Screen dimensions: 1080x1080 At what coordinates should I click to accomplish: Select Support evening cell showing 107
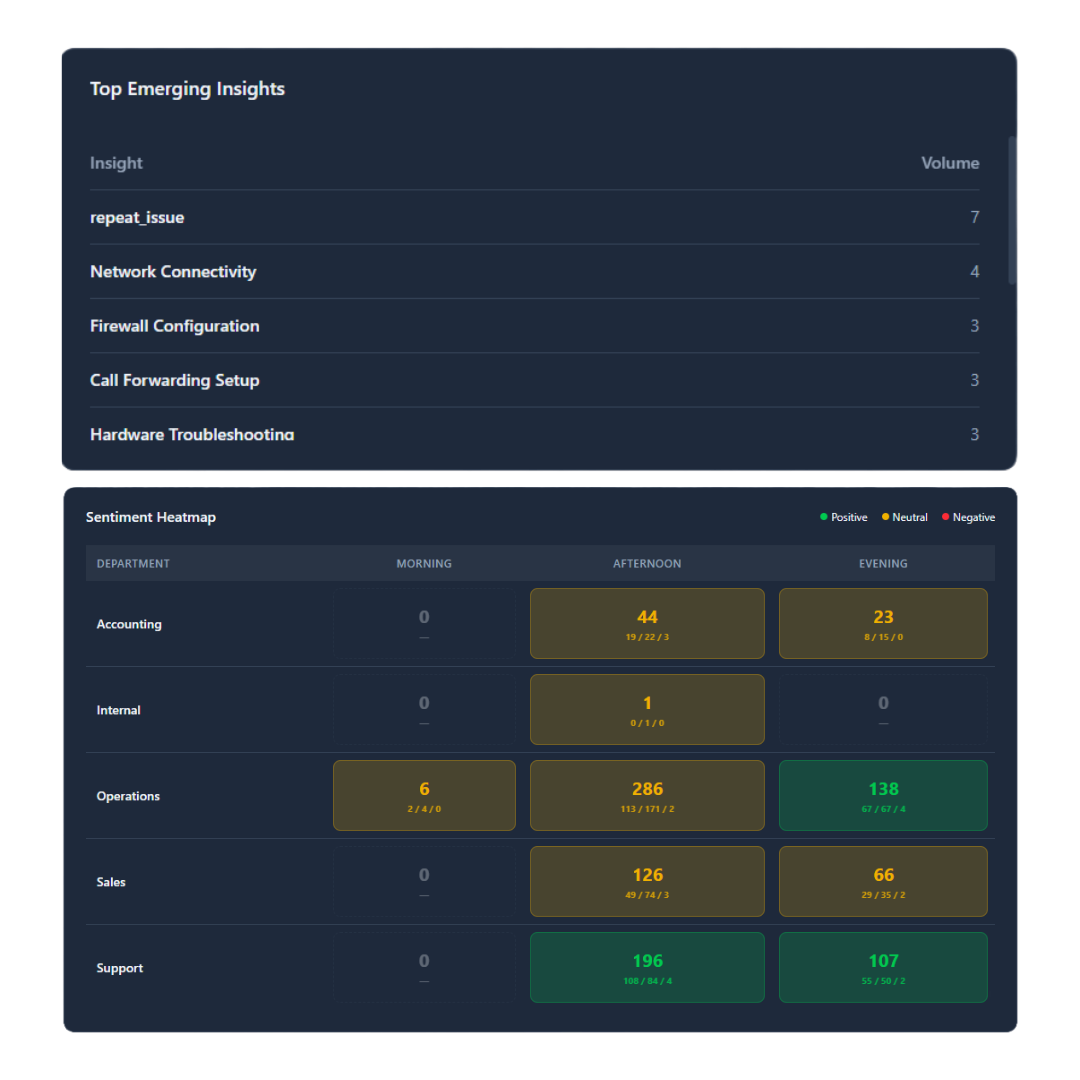tap(883, 968)
